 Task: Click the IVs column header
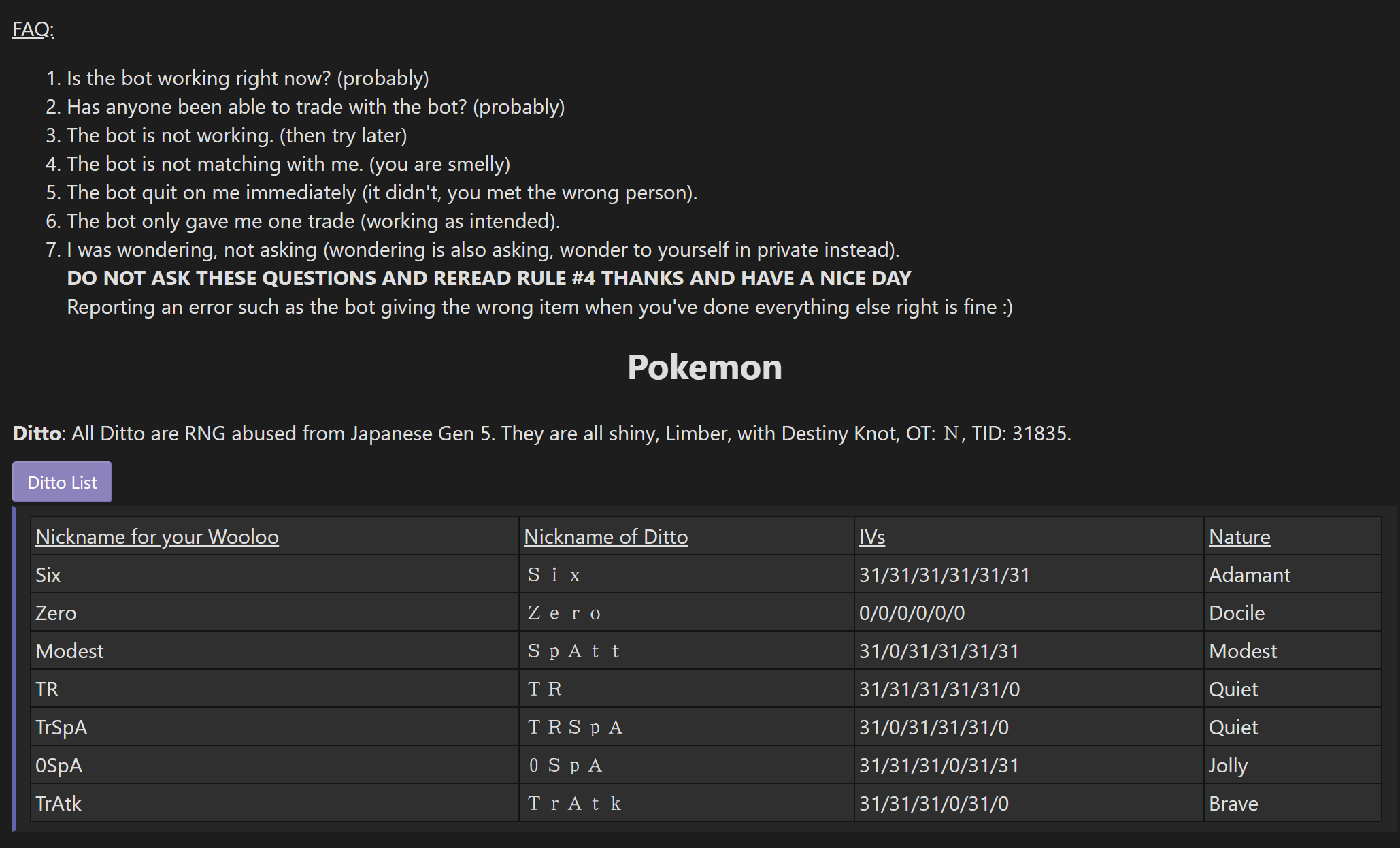(x=871, y=536)
